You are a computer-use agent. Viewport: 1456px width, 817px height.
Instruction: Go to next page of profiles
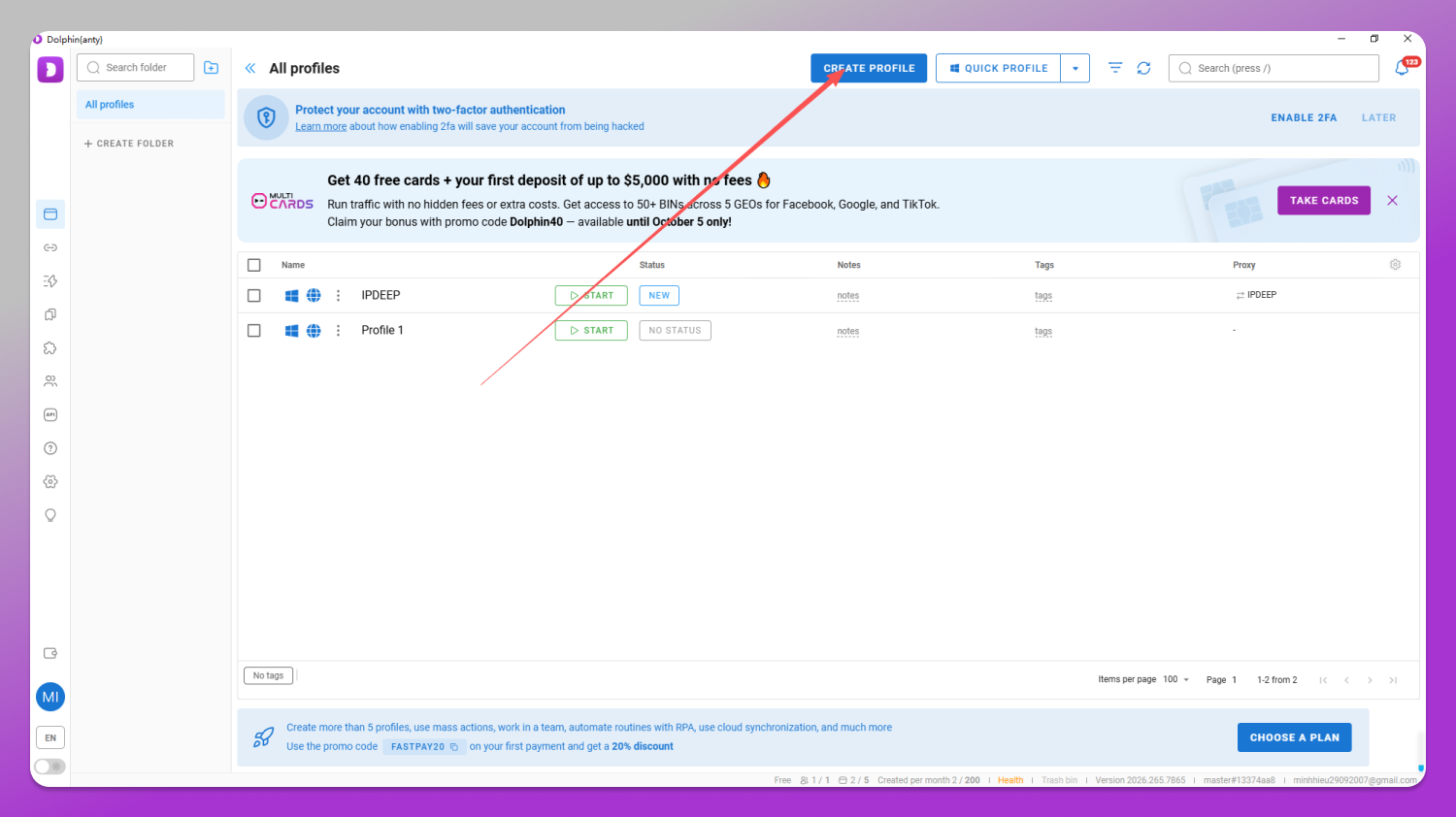click(1370, 680)
